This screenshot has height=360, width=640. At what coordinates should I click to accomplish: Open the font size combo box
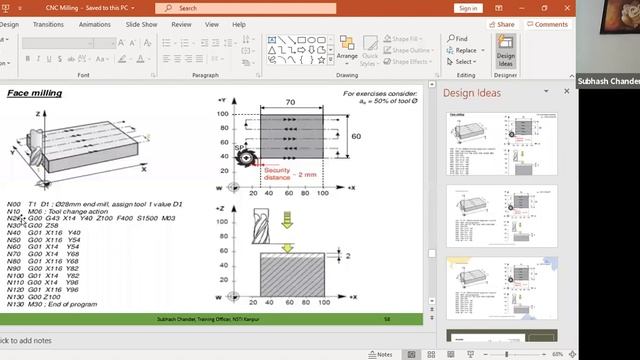point(105,43)
